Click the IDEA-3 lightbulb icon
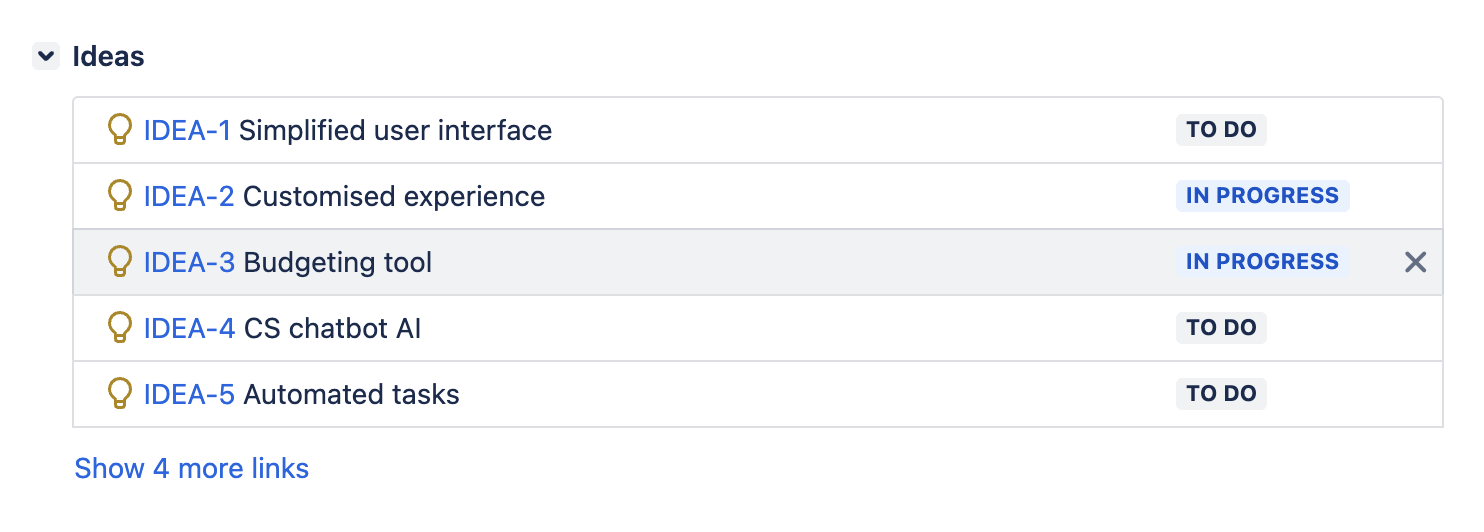The image size is (1484, 532). [x=119, y=262]
